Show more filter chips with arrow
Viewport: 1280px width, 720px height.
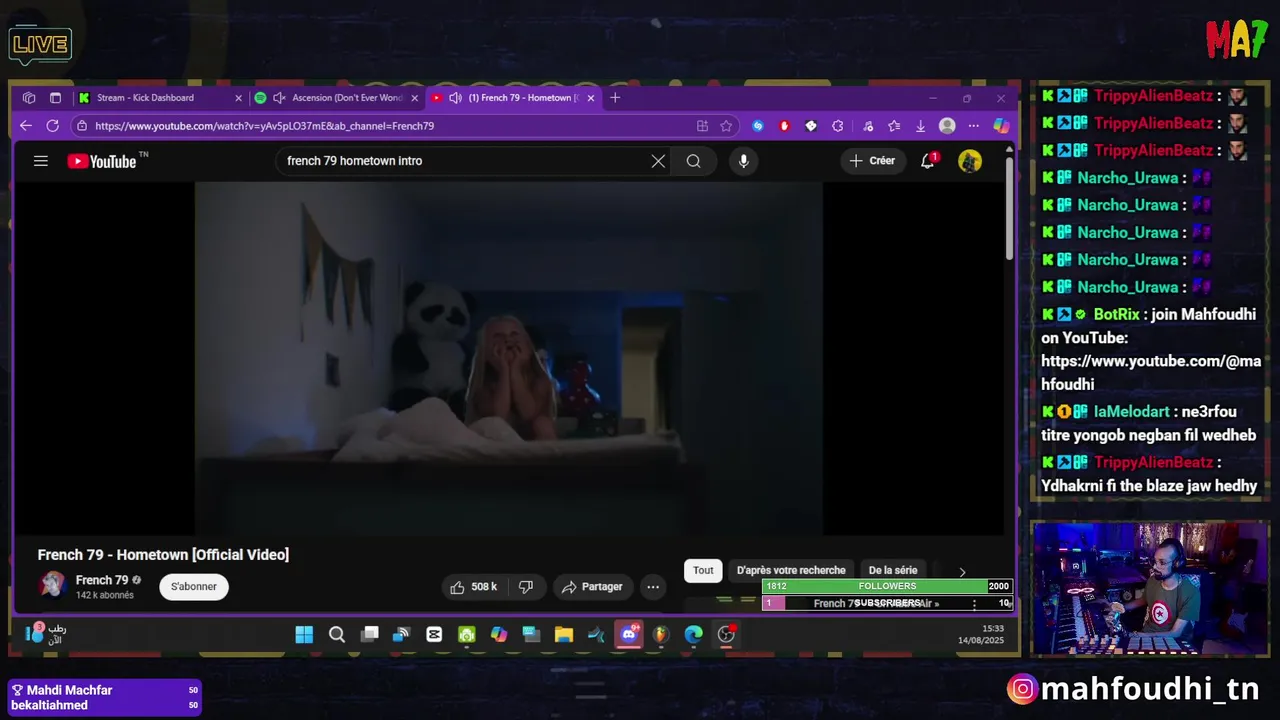[962, 572]
